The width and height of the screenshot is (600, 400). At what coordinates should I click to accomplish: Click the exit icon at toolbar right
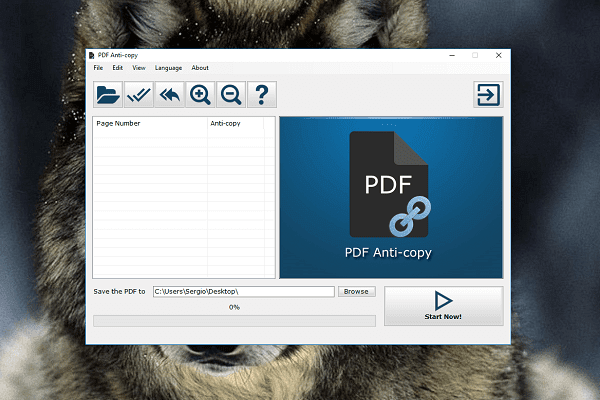(488, 95)
